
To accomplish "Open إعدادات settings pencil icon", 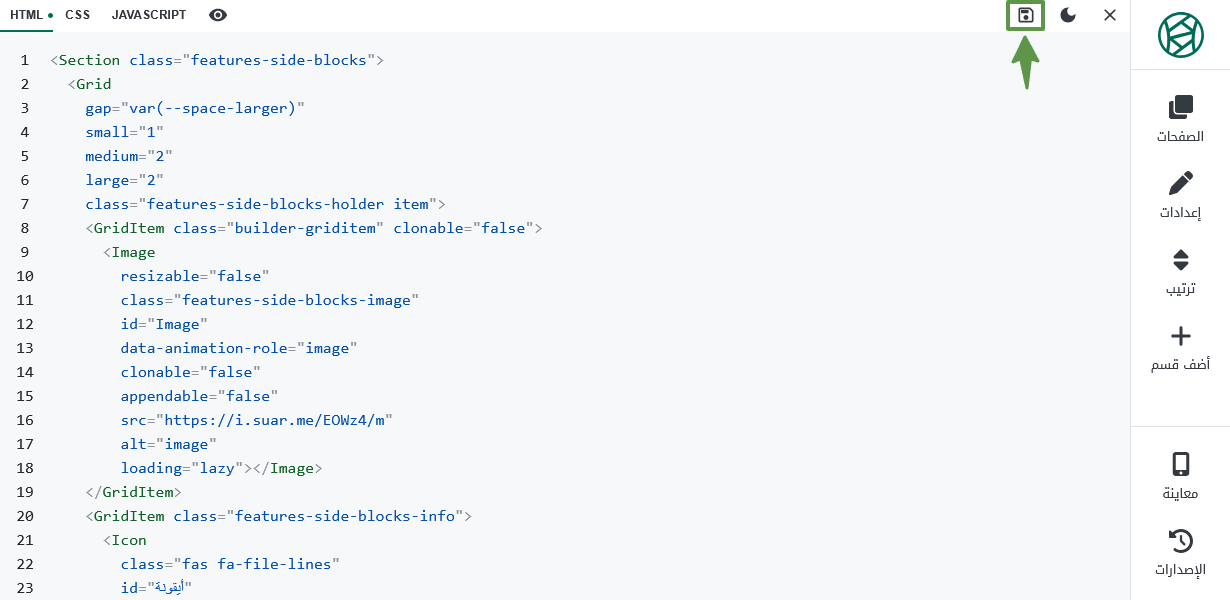I will [x=1181, y=183].
